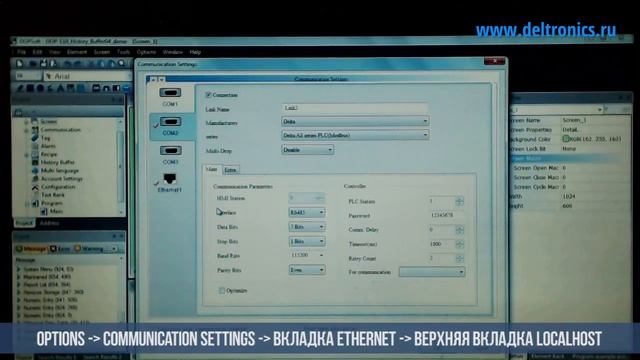Screen dimensions: 640x360
Task: Select the COM3 port icon
Action: coord(170,151)
